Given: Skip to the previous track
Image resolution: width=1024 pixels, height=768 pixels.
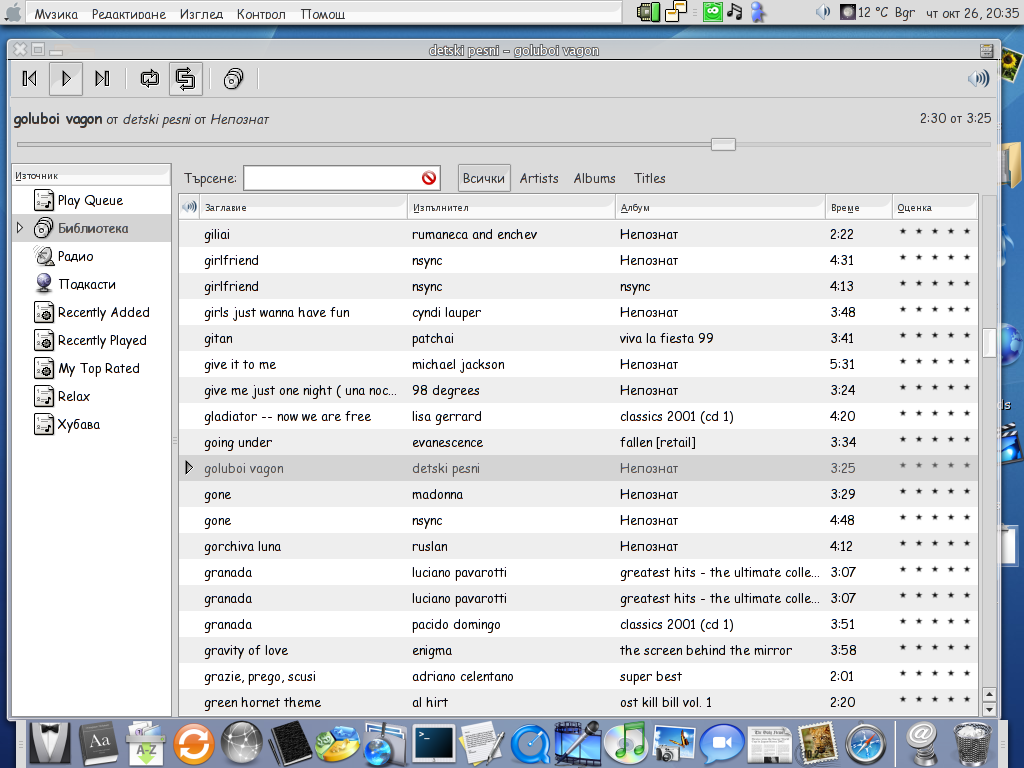Looking at the screenshot, I should 29,79.
